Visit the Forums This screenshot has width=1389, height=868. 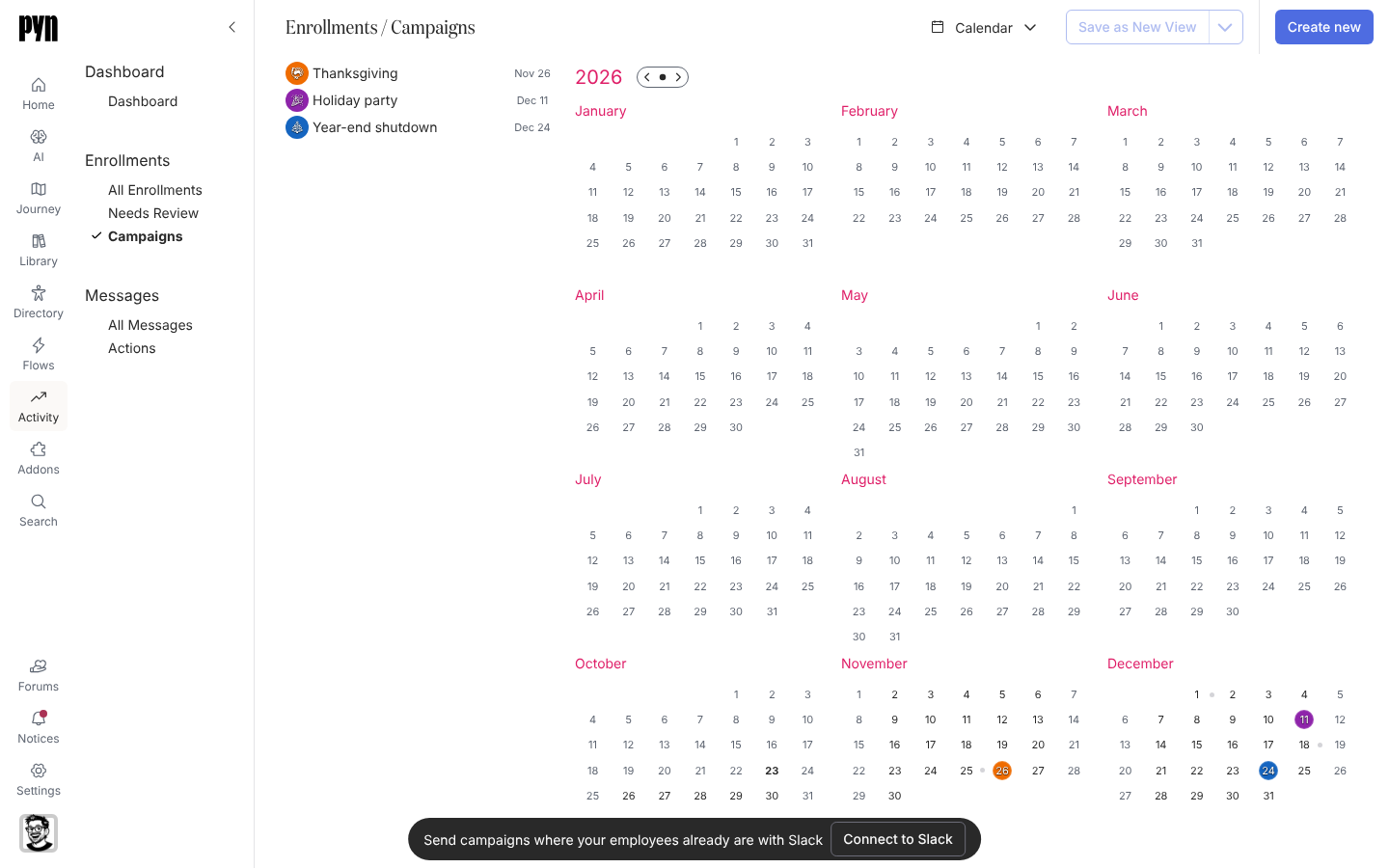click(39, 675)
